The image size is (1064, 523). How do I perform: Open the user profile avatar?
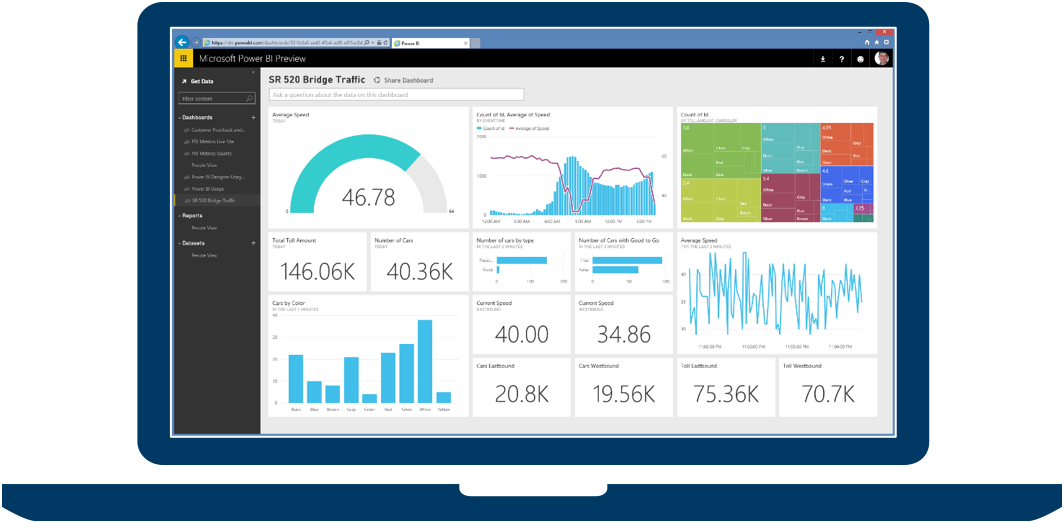(x=882, y=58)
